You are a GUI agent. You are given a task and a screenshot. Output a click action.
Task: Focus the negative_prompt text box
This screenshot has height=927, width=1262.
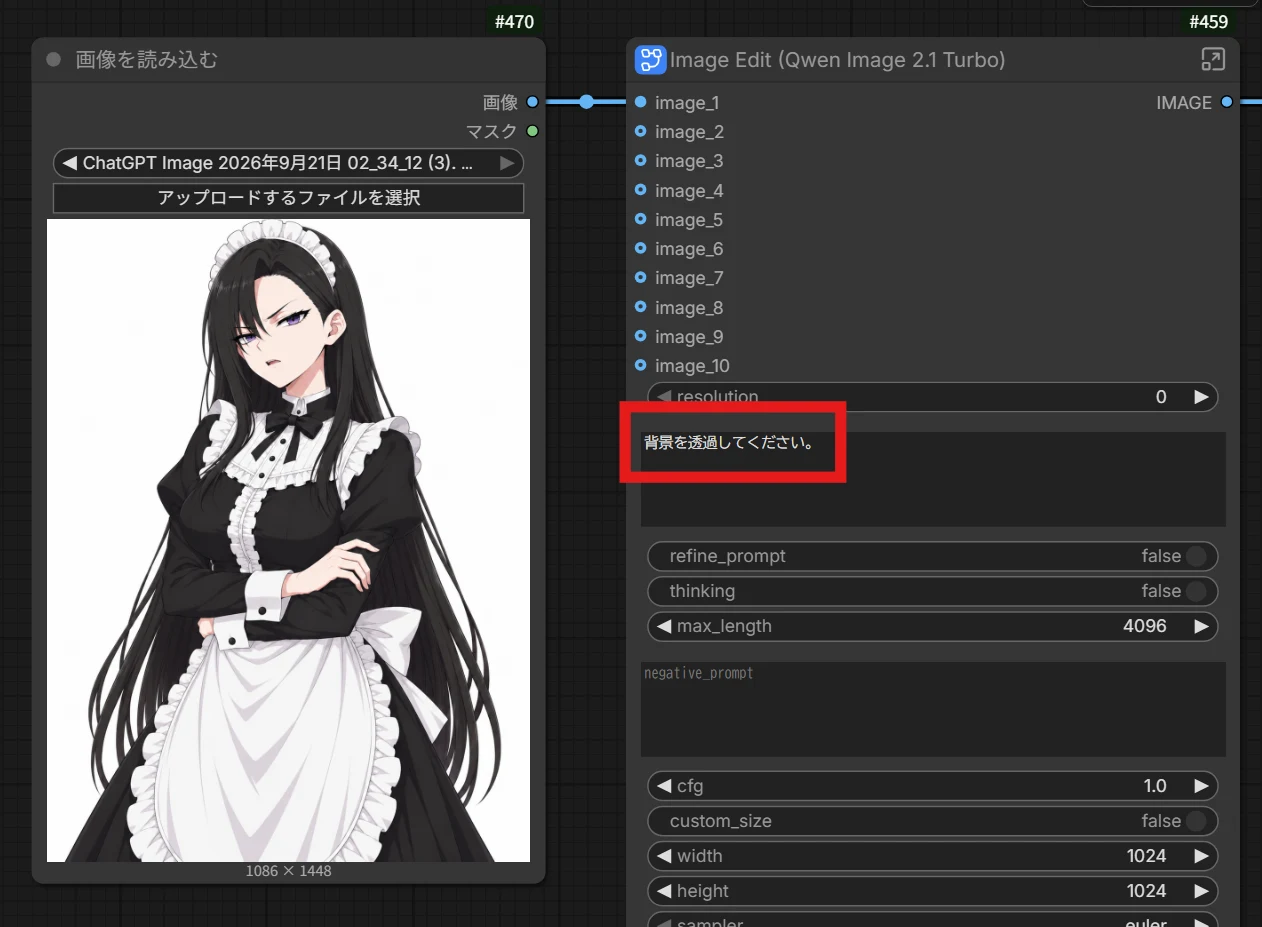(x=933, y=709)
